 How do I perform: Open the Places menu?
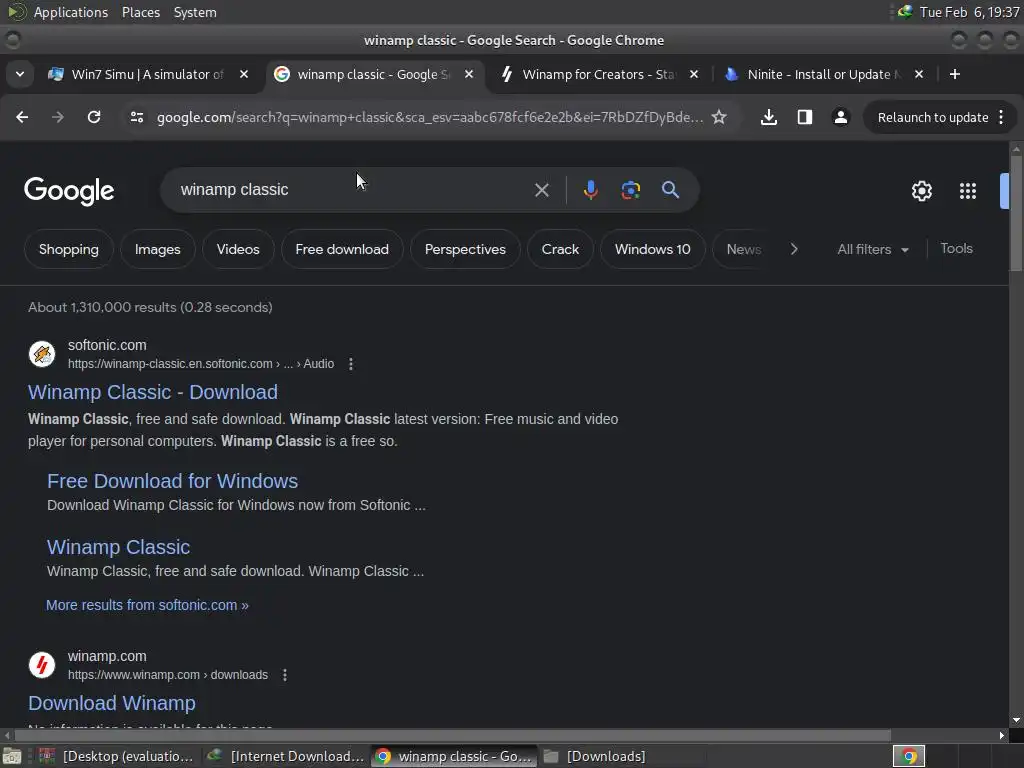click(140, 12)
